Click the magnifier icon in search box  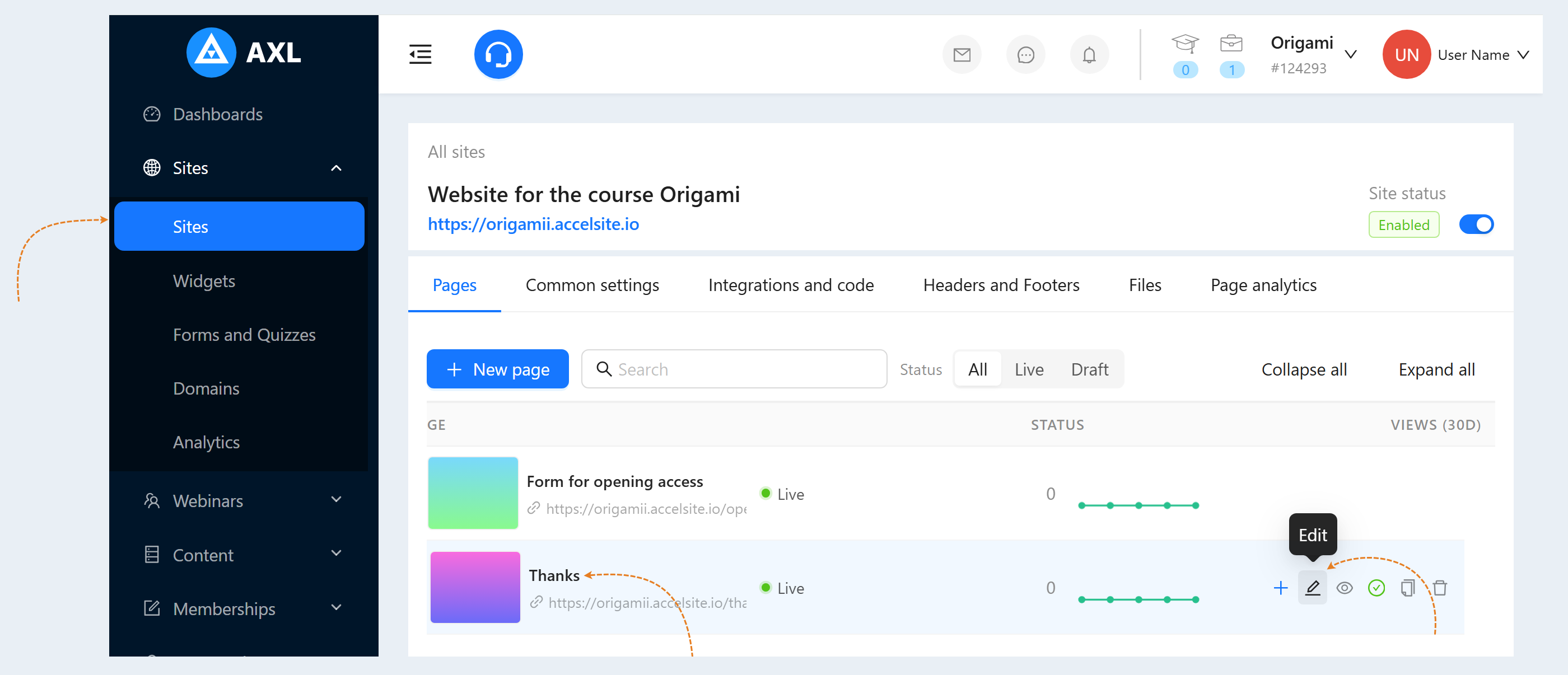coord(603,368)
